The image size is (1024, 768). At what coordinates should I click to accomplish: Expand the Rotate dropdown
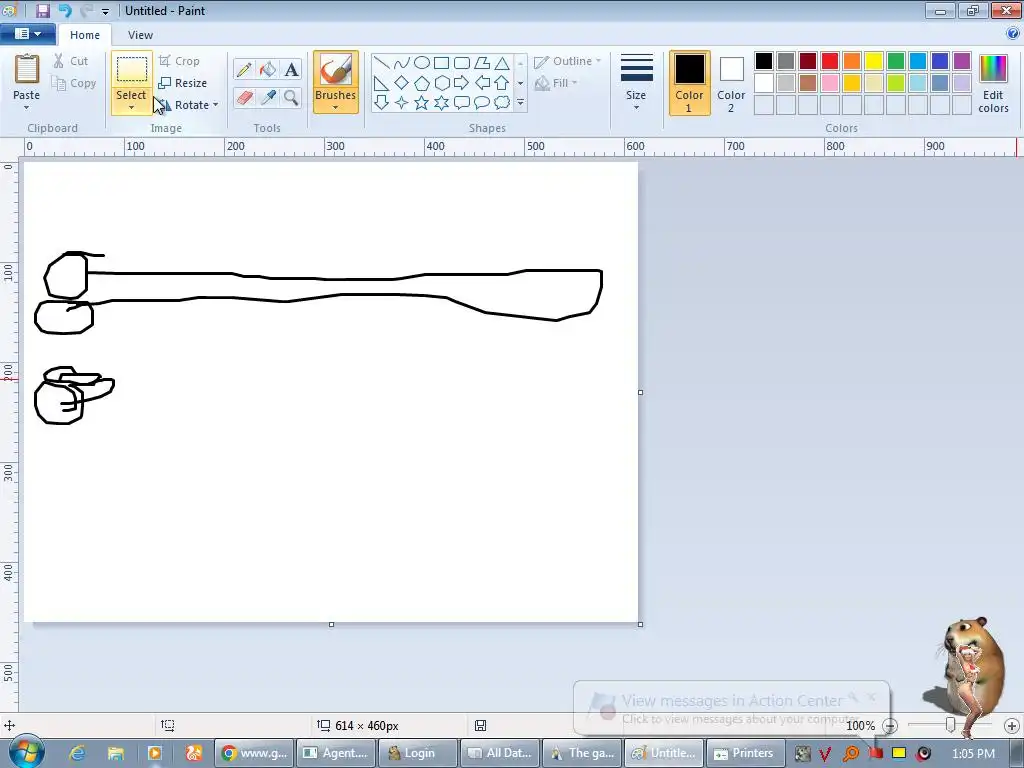216,105
